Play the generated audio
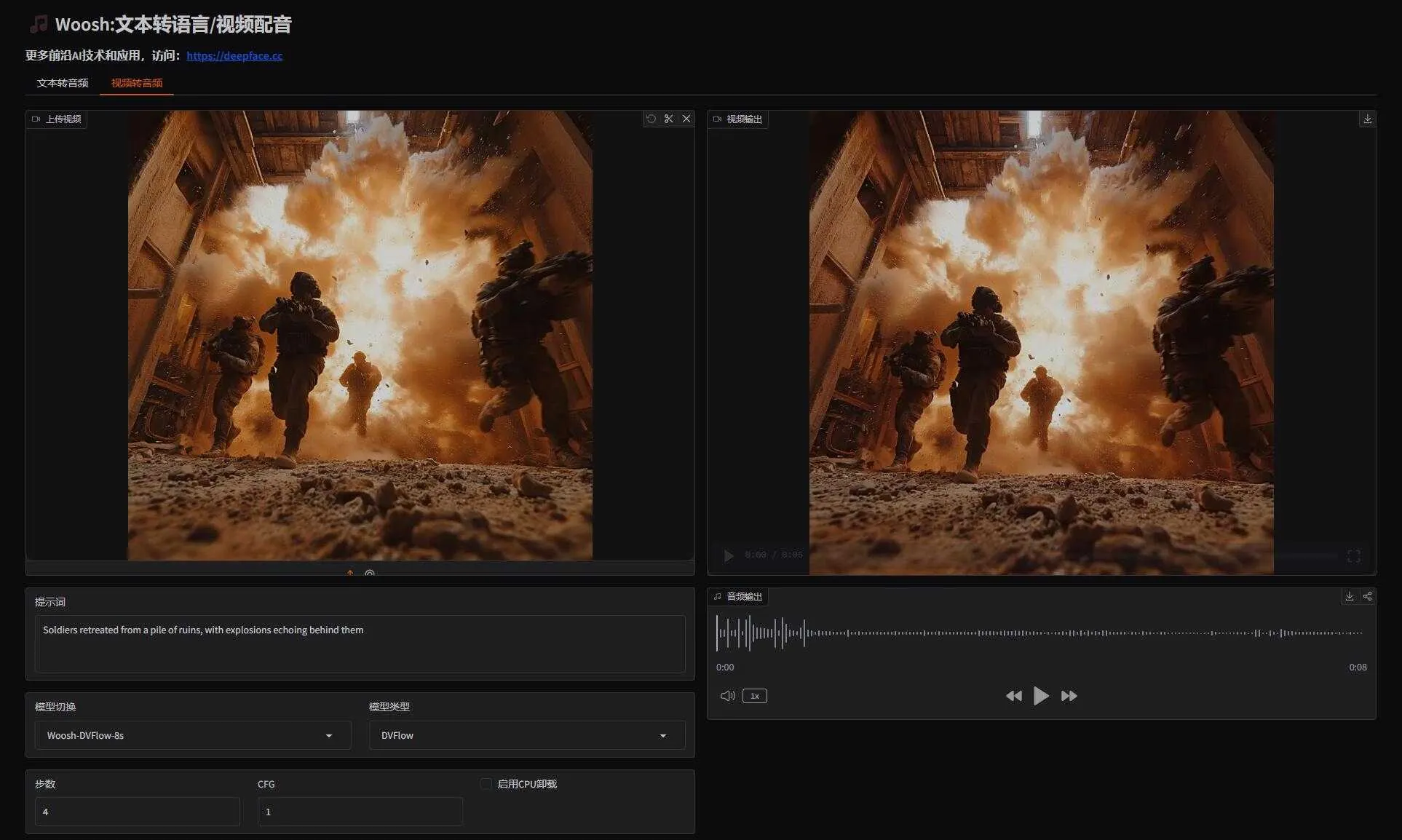Image resolution: width=1402 pixels, height=840 pixels. pos(1041,696)
